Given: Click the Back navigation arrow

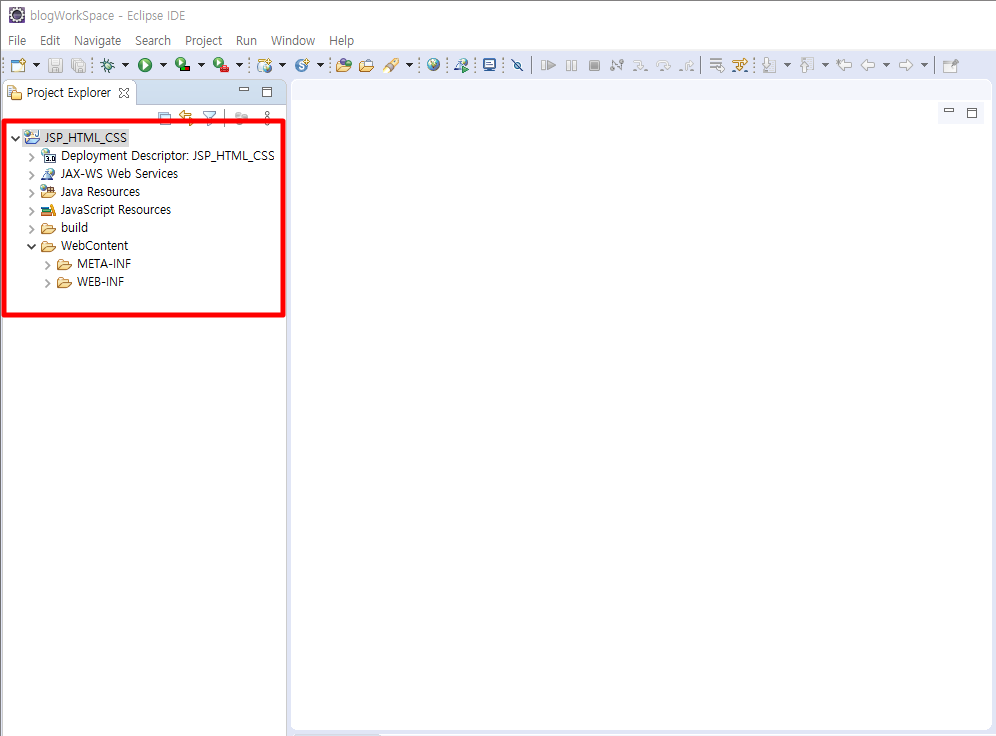Looking at the screenshot, I should pyautogui.click(x=868, y=65).
